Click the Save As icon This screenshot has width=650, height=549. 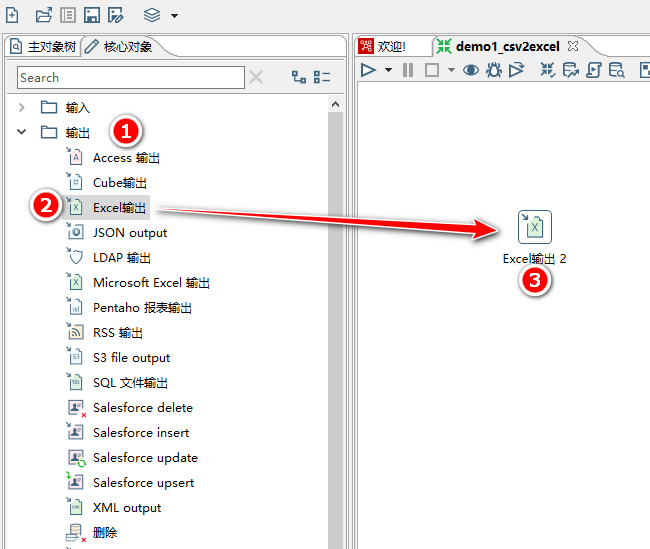[116, 15]
